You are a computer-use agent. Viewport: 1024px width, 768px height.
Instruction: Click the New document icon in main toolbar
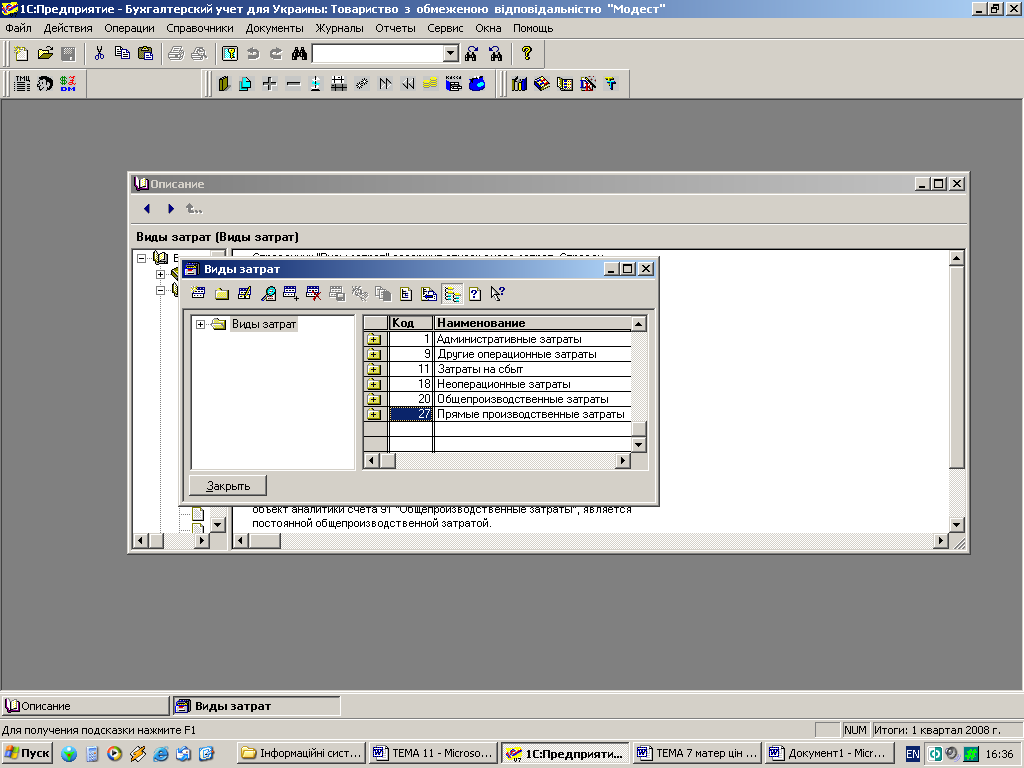click(22, 54)
